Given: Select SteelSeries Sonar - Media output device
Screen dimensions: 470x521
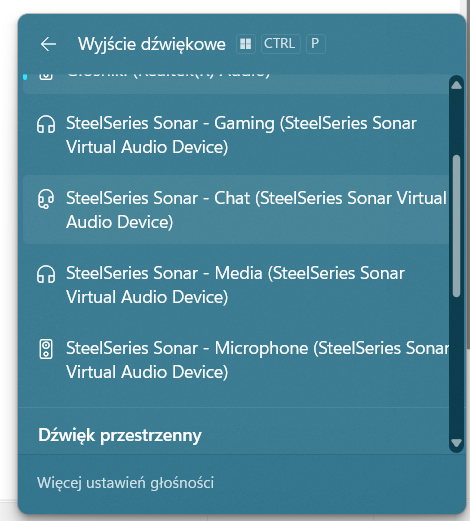Looking at the screenshot, I should pos(236,285).
